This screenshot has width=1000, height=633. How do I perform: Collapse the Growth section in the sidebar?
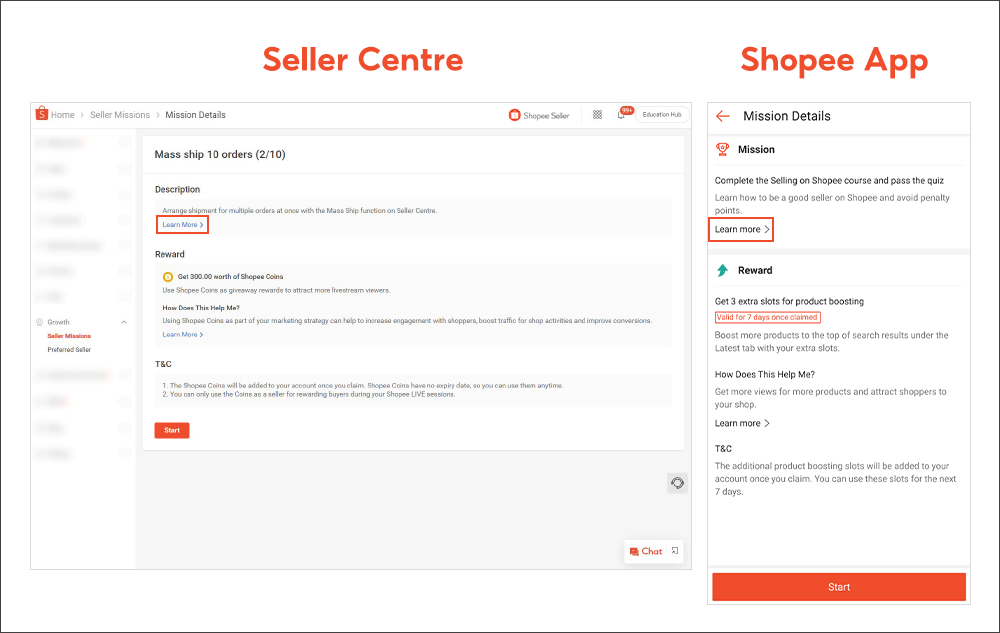click(x=123, y=321)
